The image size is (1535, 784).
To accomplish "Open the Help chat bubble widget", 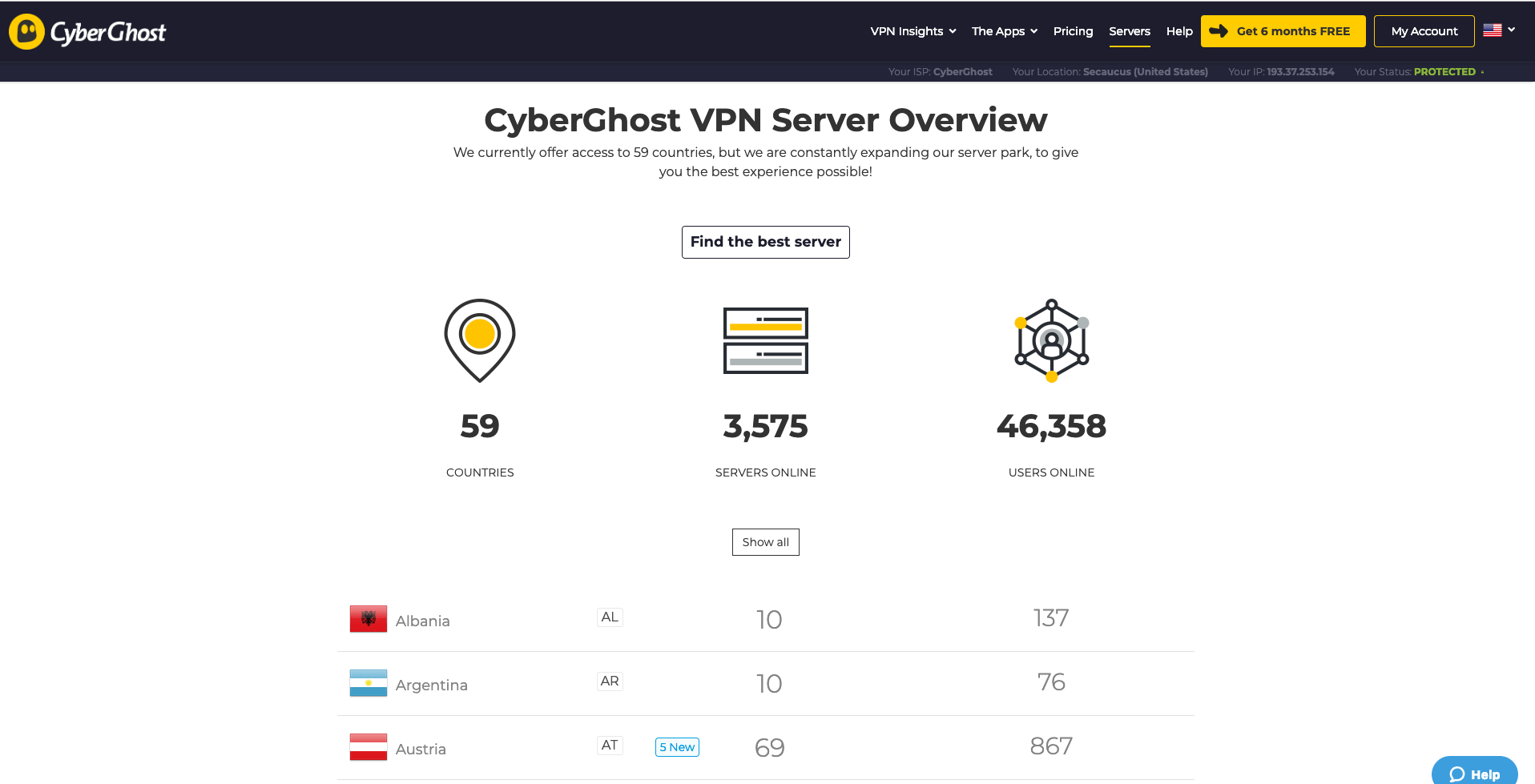I will tap(1474, 774).
